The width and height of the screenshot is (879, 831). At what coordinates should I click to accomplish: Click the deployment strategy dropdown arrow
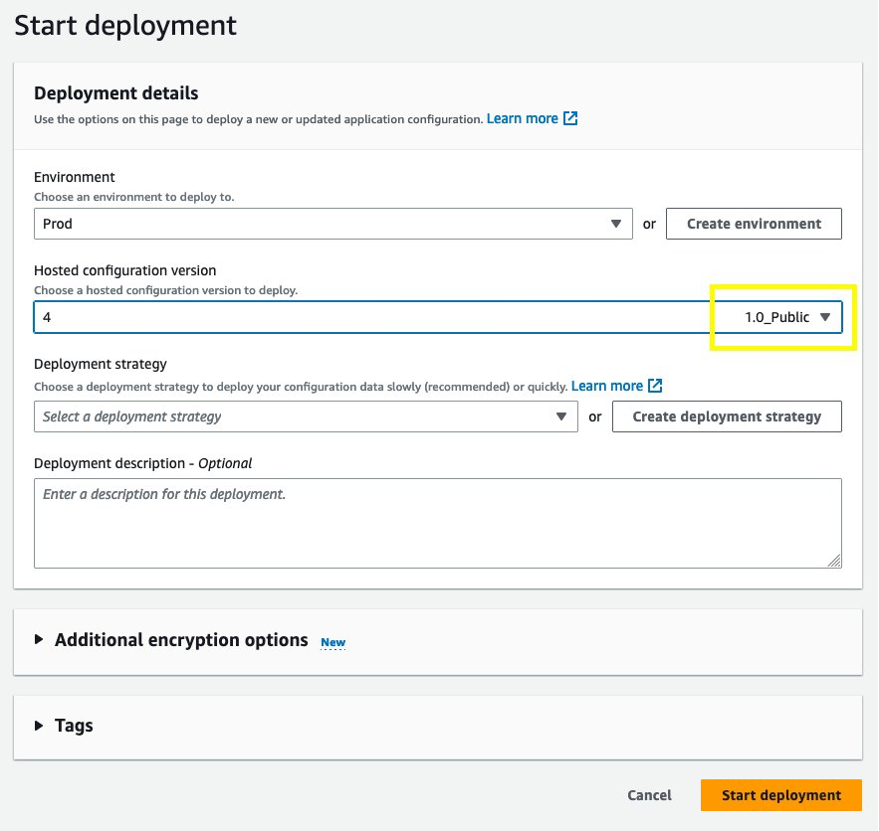coord(561,416)
